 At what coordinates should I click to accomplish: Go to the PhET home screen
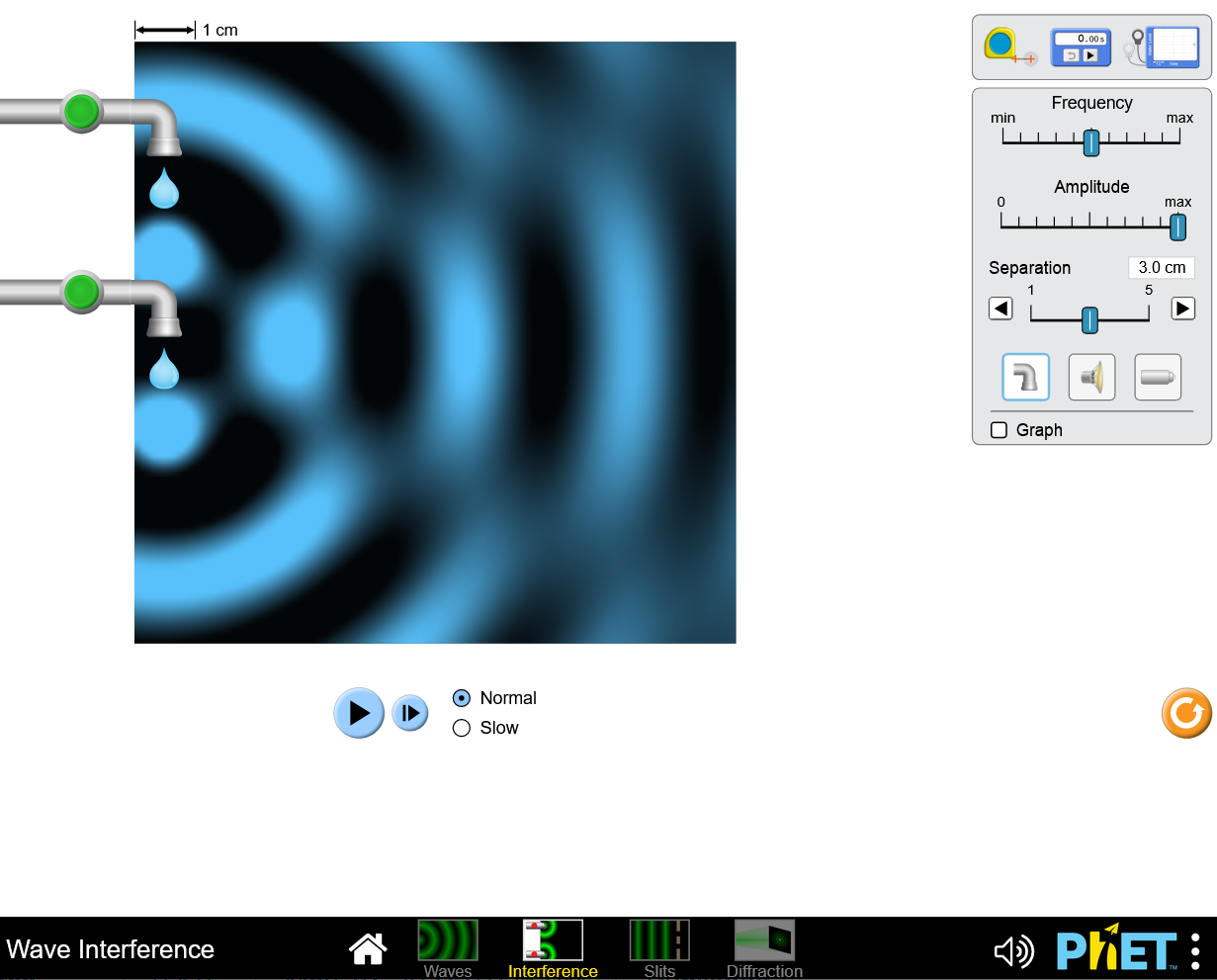pyautogui.click(x=368, y=949)
